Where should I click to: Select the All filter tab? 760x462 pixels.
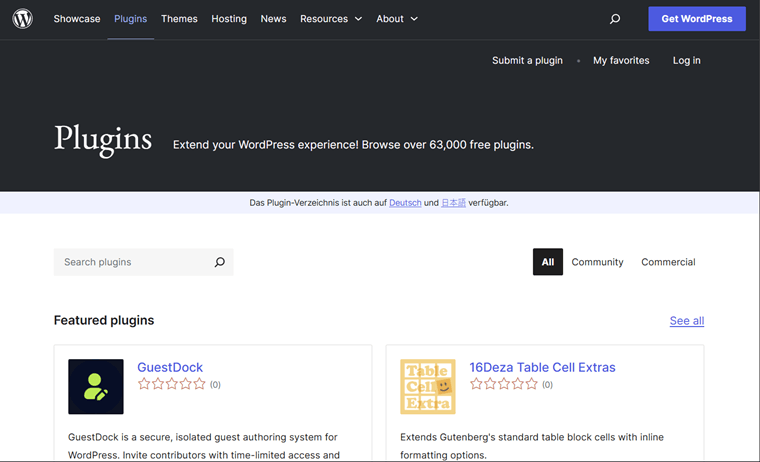click(x=548, y=262)
